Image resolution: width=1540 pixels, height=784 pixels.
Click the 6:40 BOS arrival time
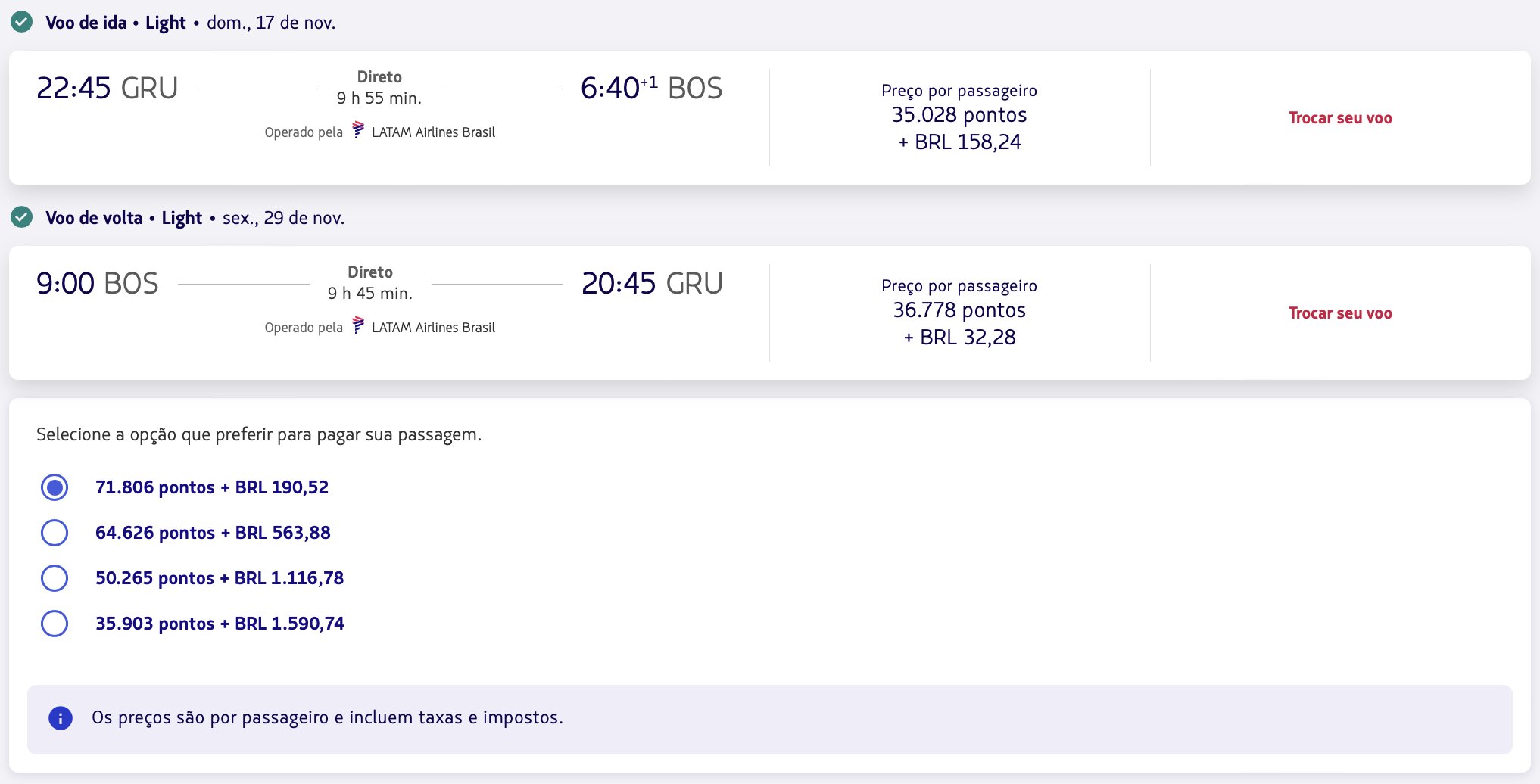(651, 89)
